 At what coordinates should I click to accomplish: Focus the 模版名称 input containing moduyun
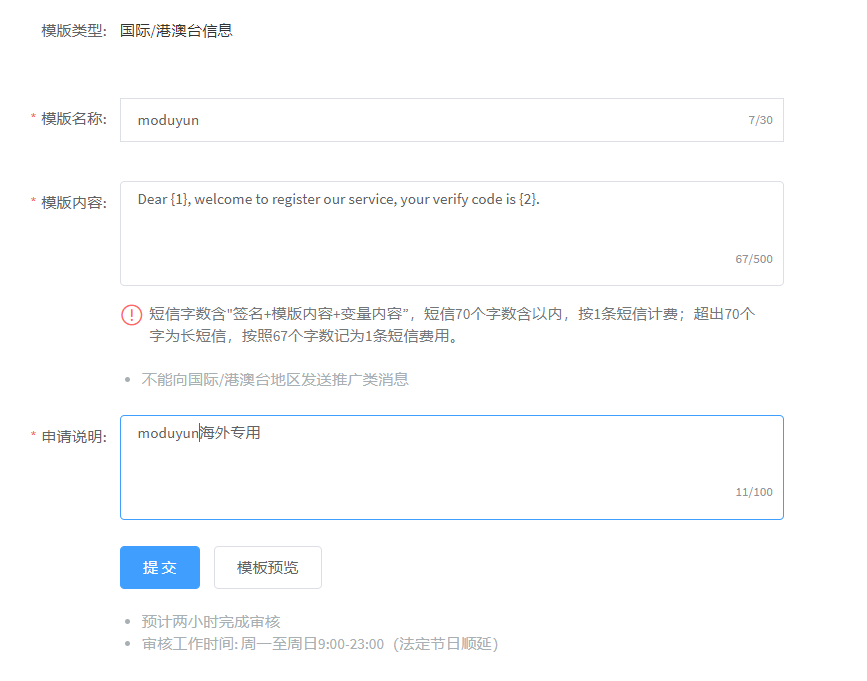[452, 120]
